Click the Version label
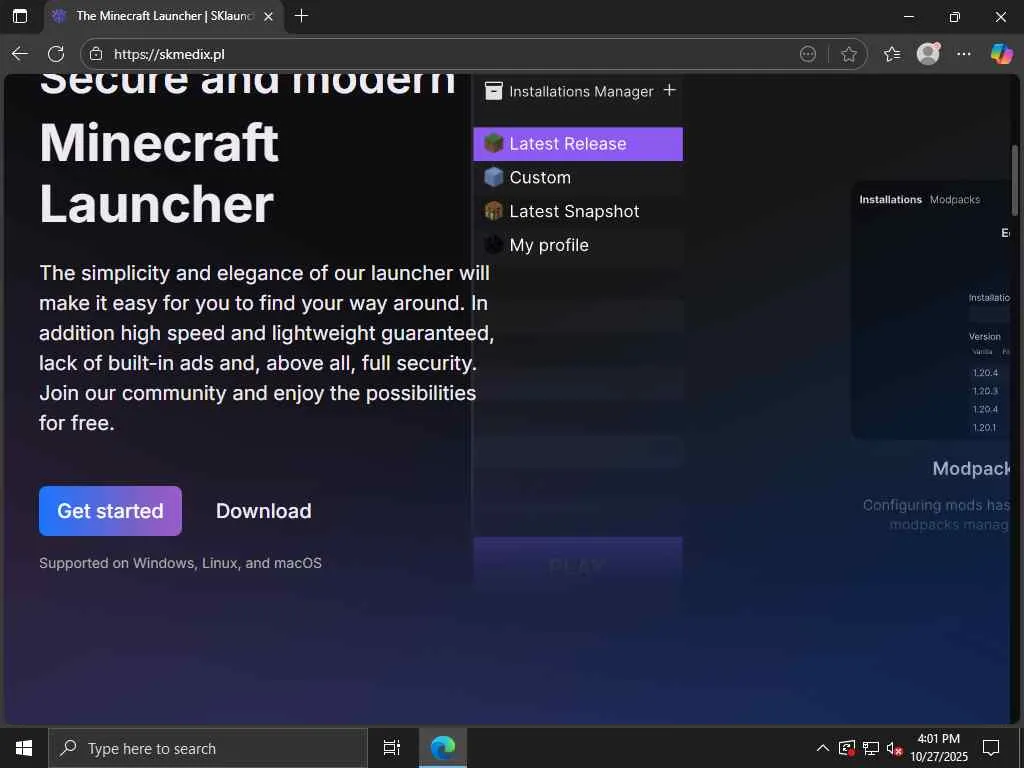 click(984, 336)
